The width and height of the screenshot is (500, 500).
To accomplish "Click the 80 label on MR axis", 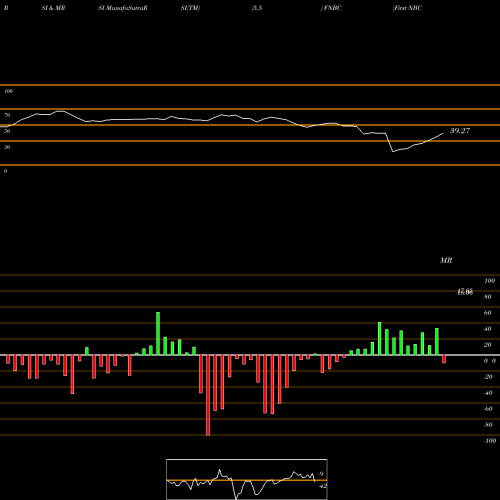I will 488,297.
